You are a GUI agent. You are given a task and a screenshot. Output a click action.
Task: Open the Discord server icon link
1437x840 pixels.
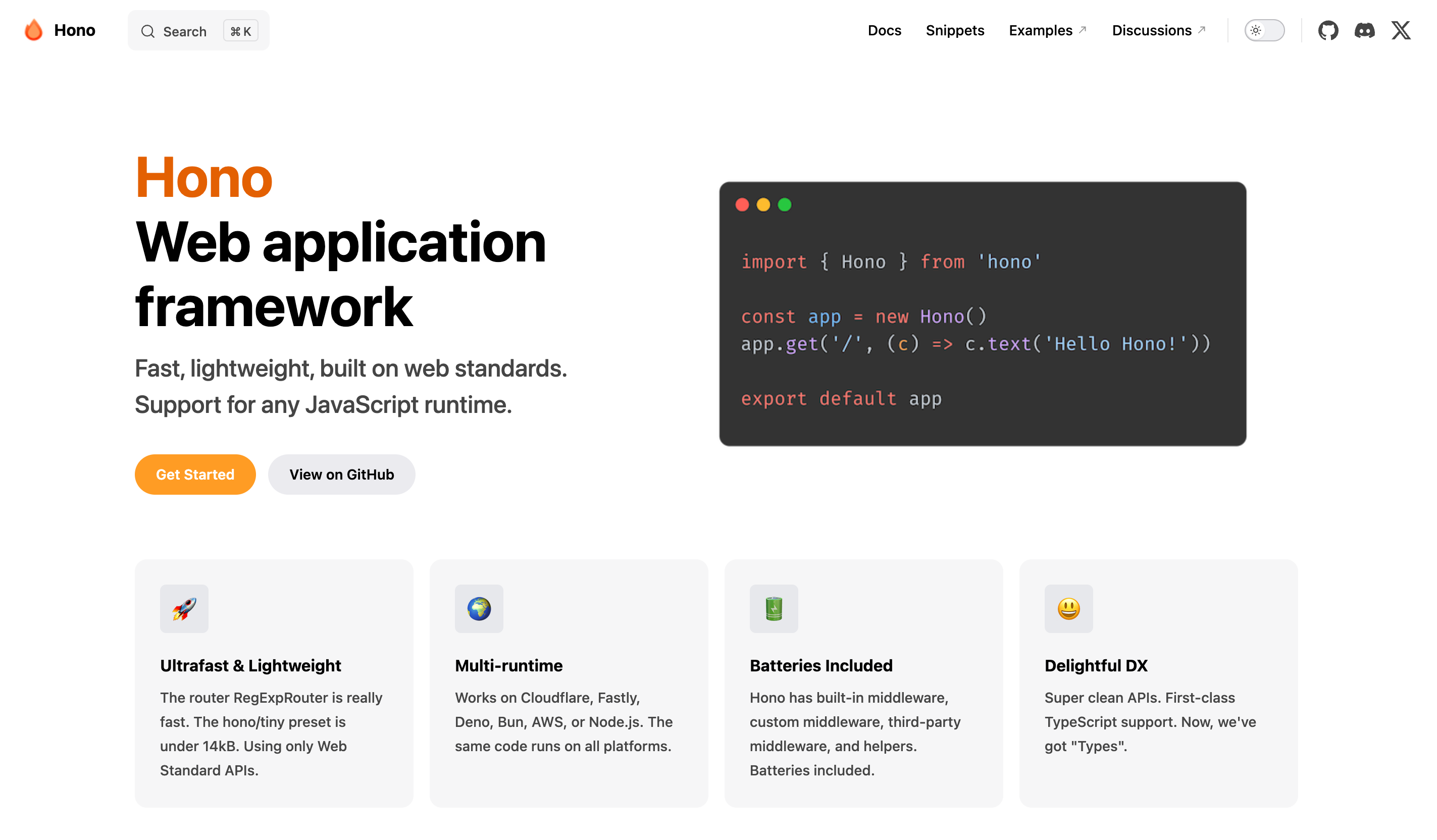1364,30
